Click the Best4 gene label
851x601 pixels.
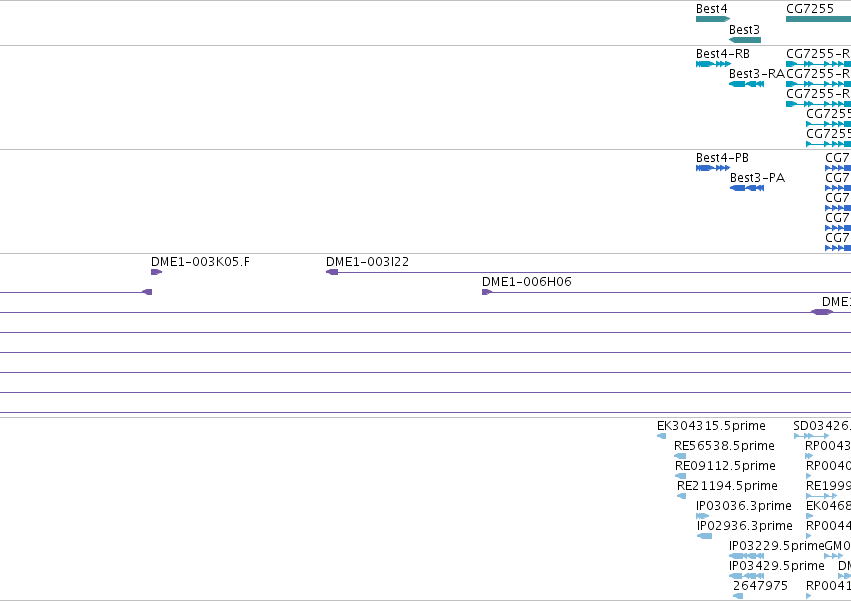tap(712, 9)
